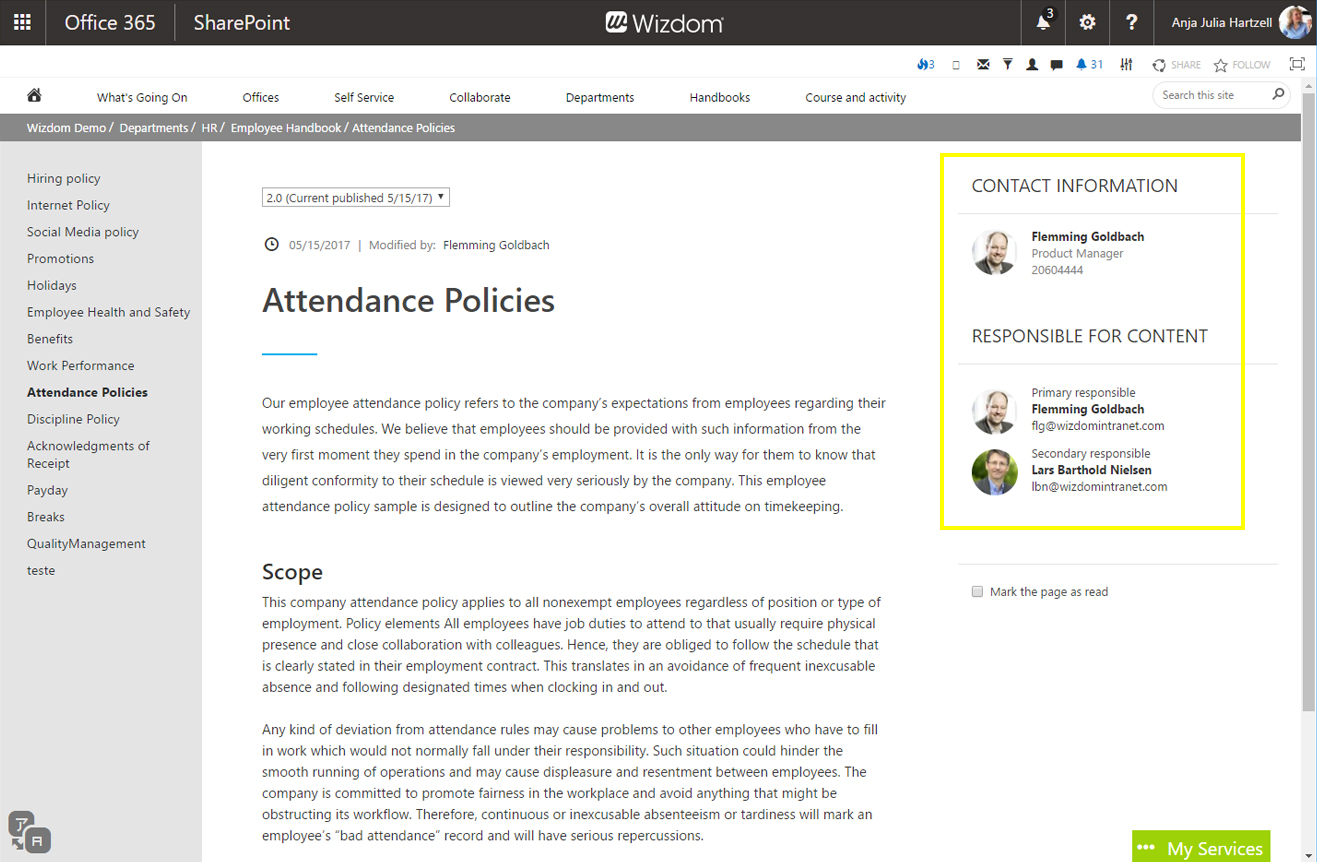Open the Offices menu
The width and height of the screenshot is (1317, 862).
pos(261,98)
